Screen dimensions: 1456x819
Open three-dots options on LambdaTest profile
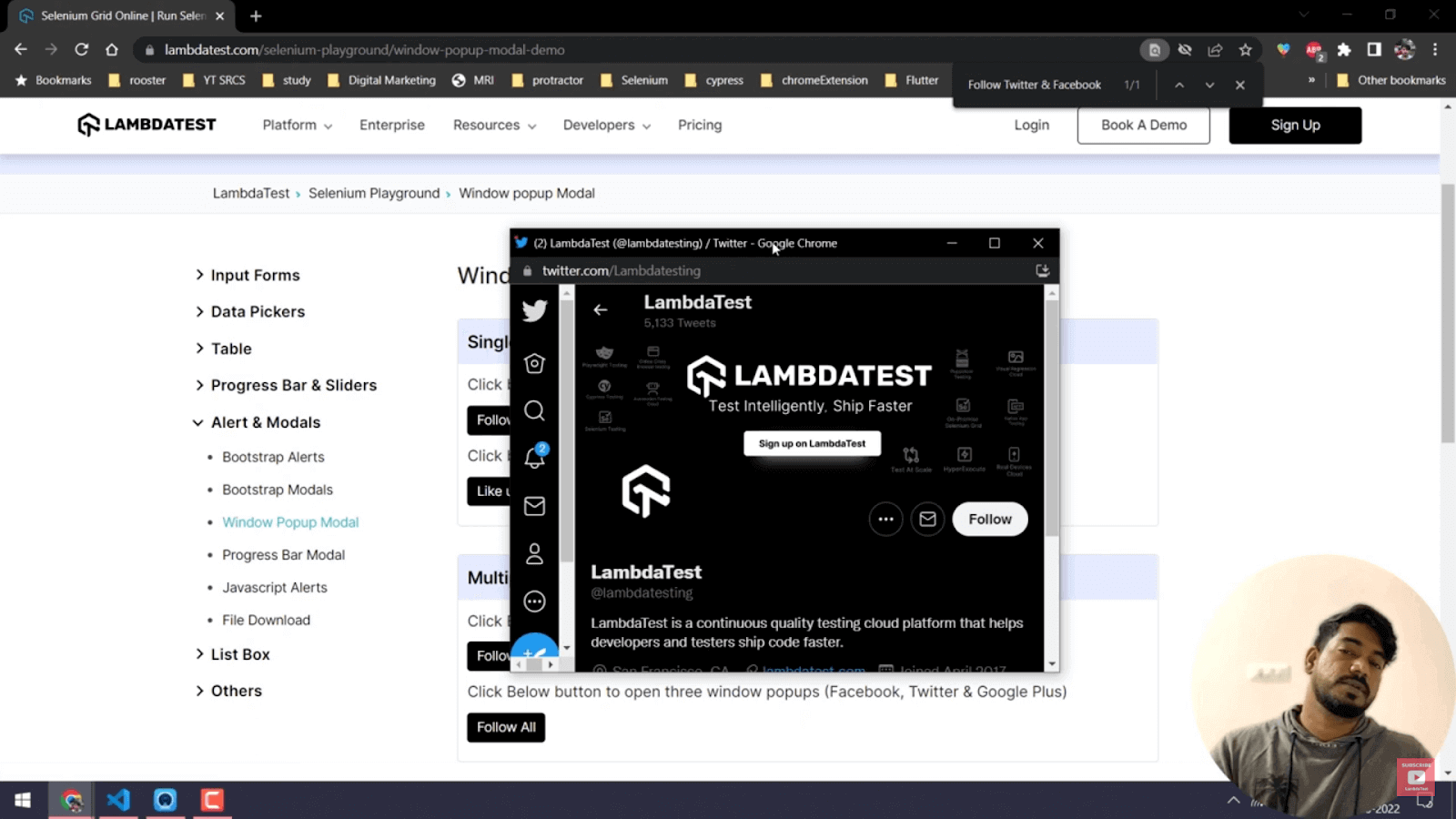coord(885,520)
